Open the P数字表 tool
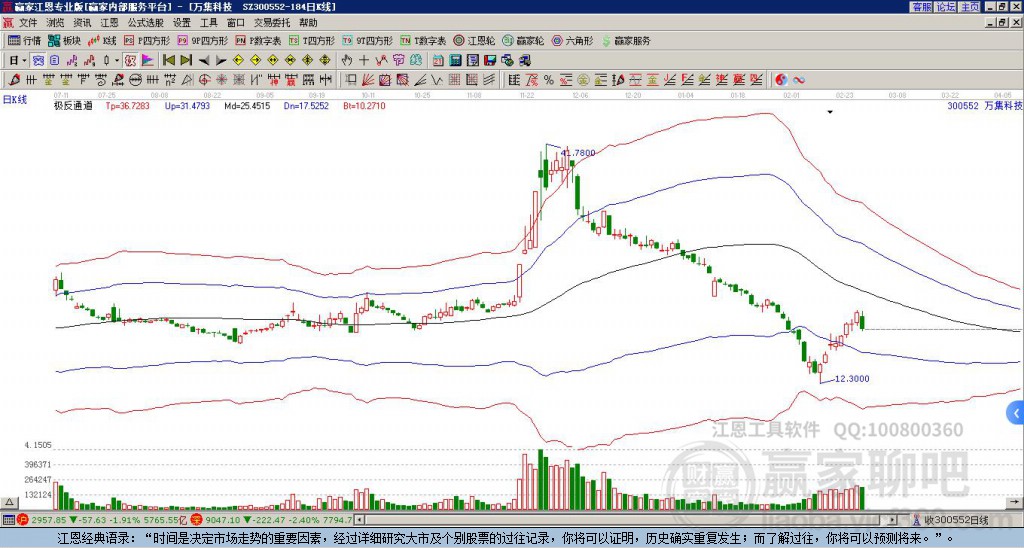 pos(259,41)
